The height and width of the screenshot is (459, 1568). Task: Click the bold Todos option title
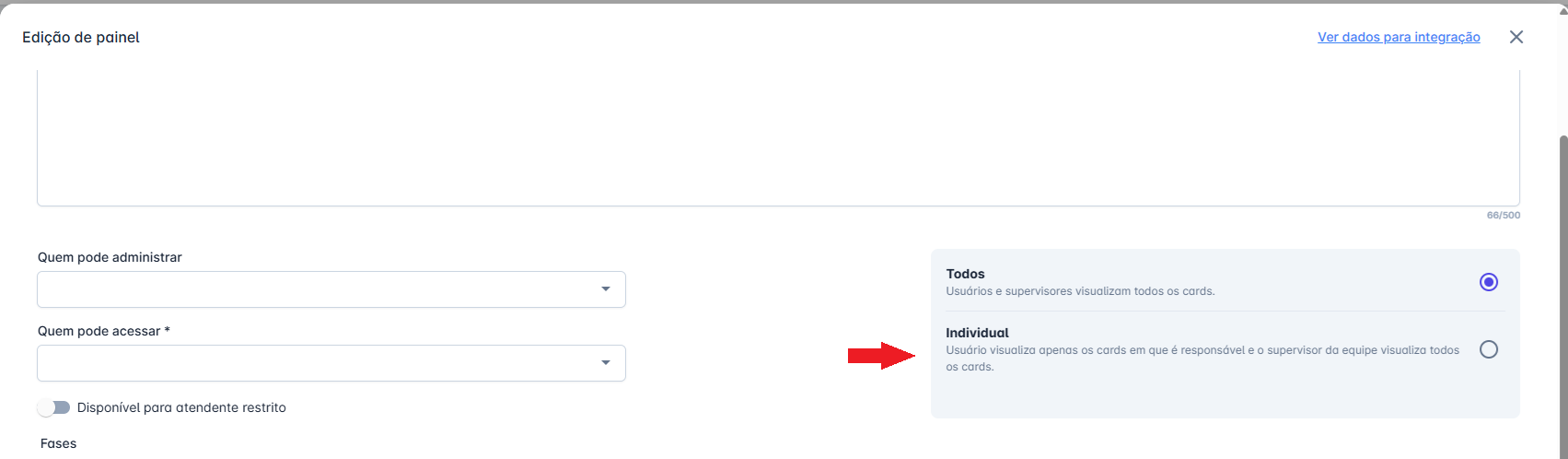(x=965, y=274)
